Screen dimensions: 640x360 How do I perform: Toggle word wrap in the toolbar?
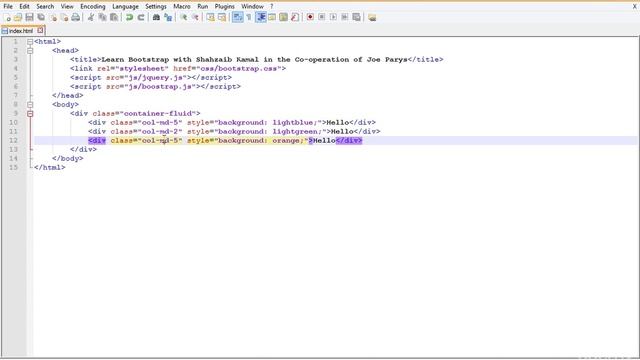(x=238, y=17)
